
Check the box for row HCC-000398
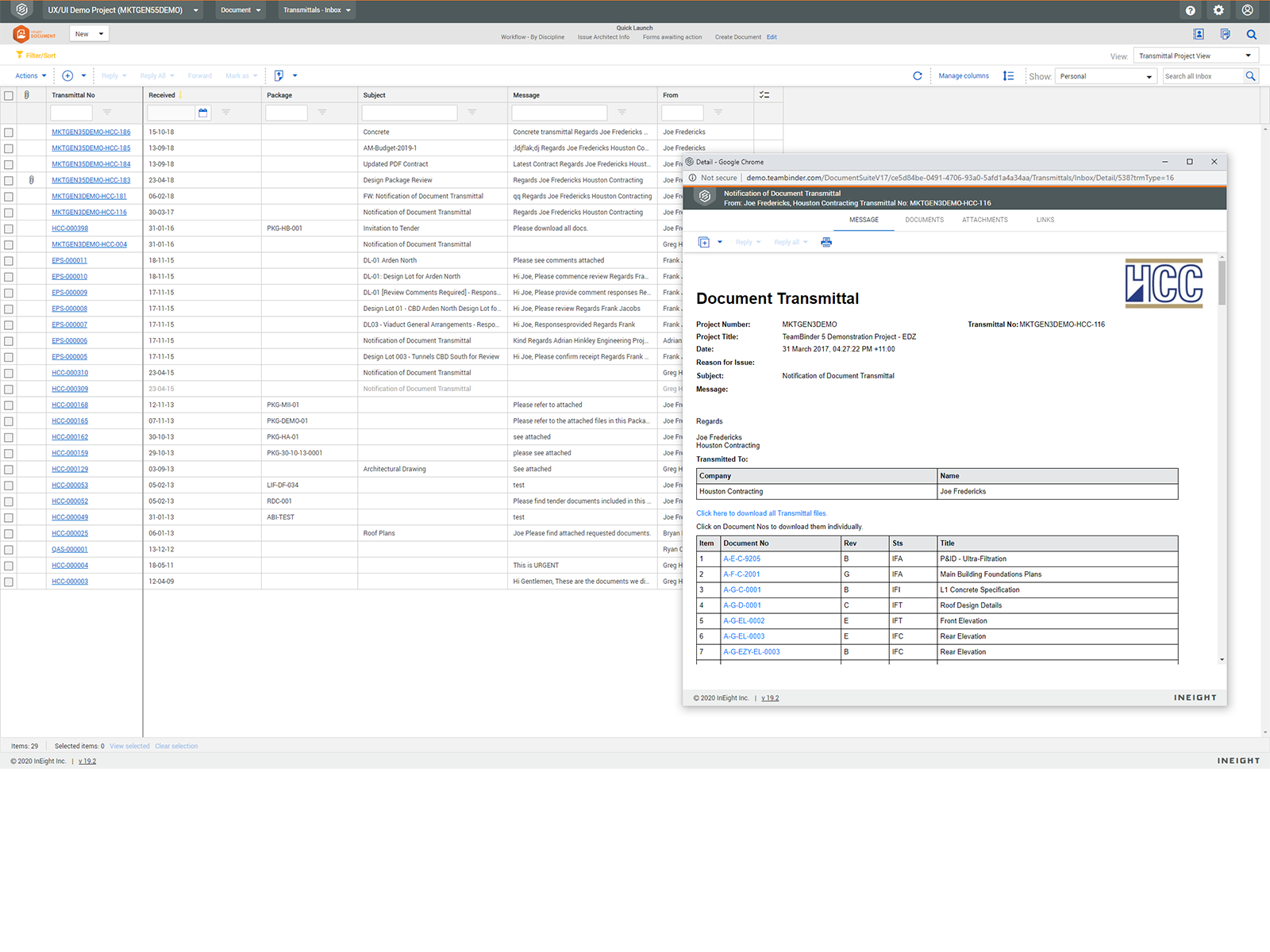(9, 228)
